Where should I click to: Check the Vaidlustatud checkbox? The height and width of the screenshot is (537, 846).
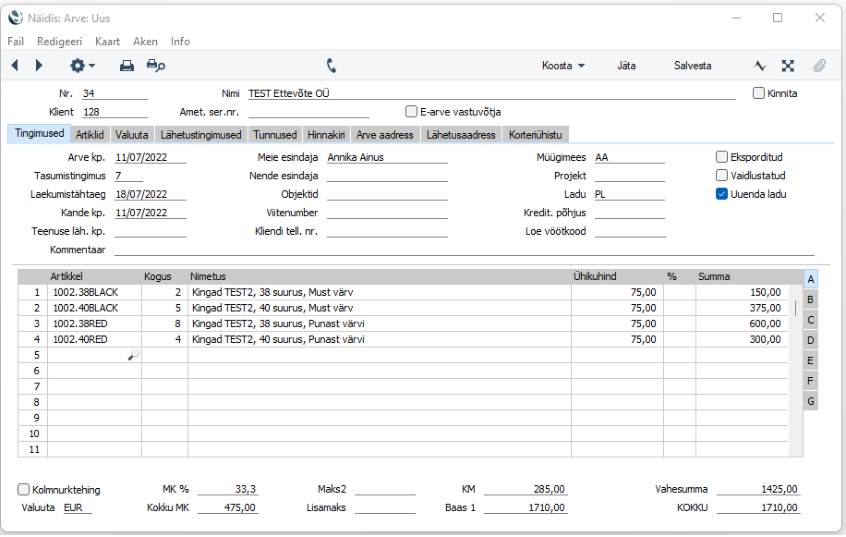[x=721, y=175]
